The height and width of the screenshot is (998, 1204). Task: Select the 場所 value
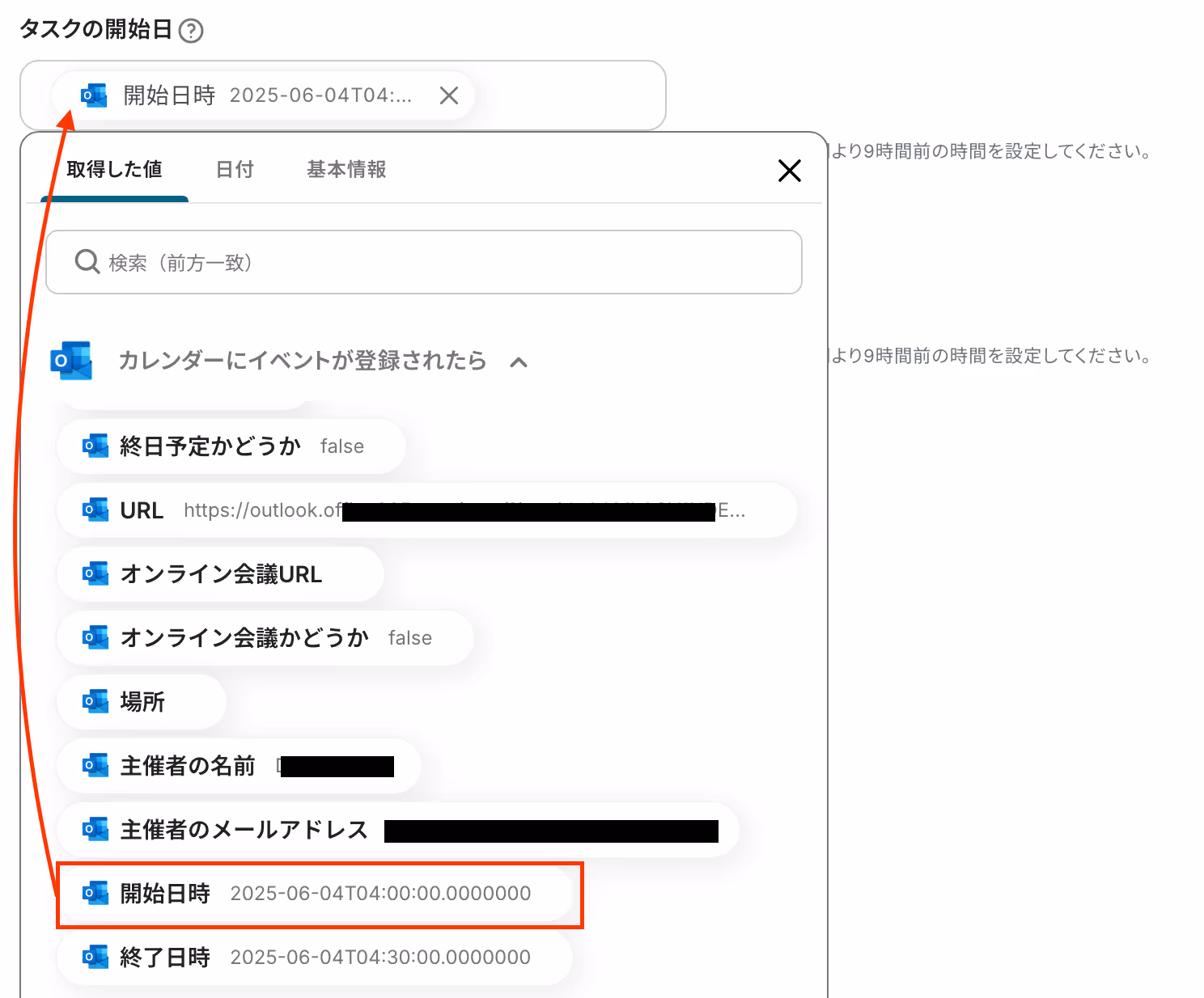[x=141, y=702]
